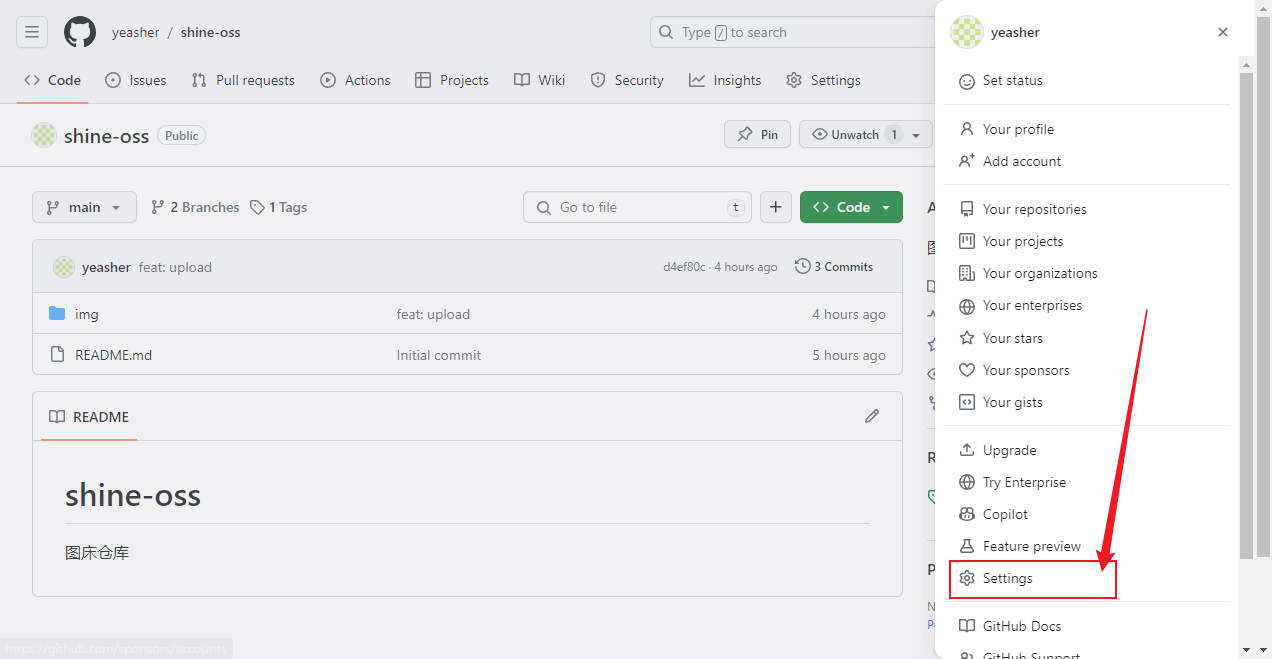The width and height of the screenshot is (1272, 659).
Task: Click the Initial commit message link
Action: [439, 355]
